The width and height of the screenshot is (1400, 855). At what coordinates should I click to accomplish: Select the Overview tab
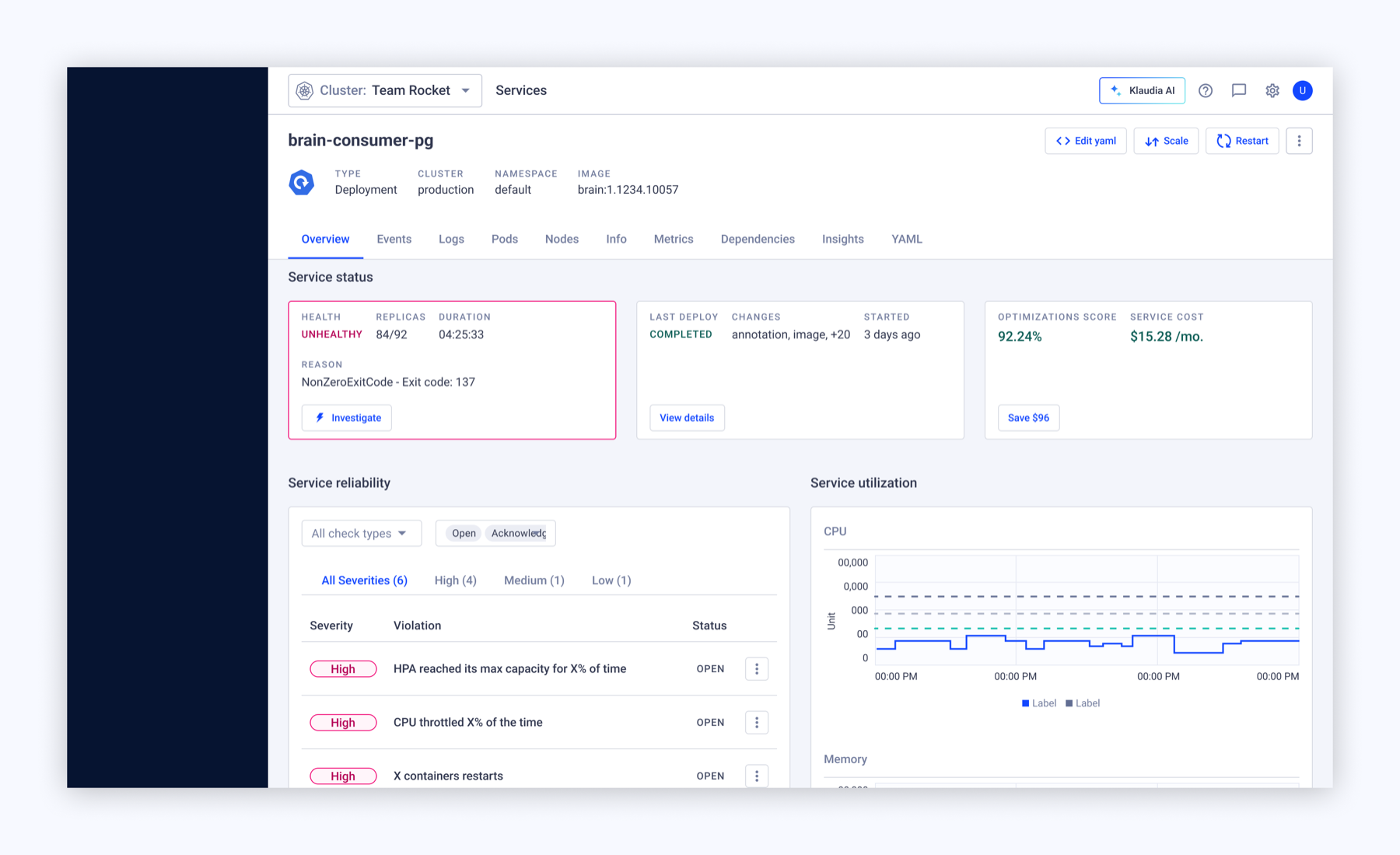pos(325,239)
